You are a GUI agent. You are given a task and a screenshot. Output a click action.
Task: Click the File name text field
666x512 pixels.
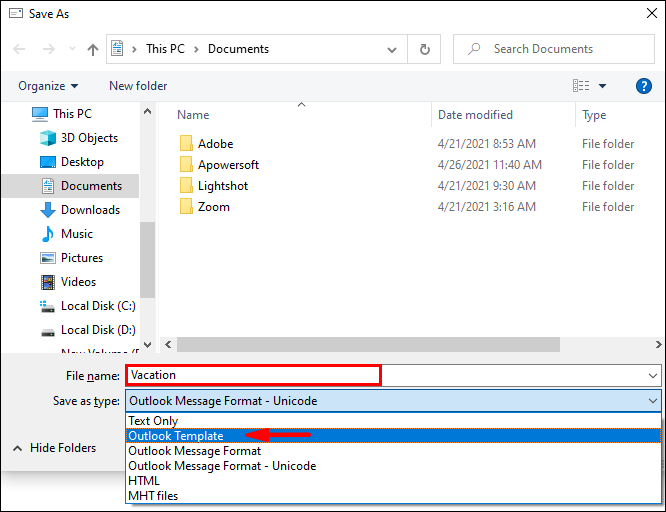[x=254, y=375]
